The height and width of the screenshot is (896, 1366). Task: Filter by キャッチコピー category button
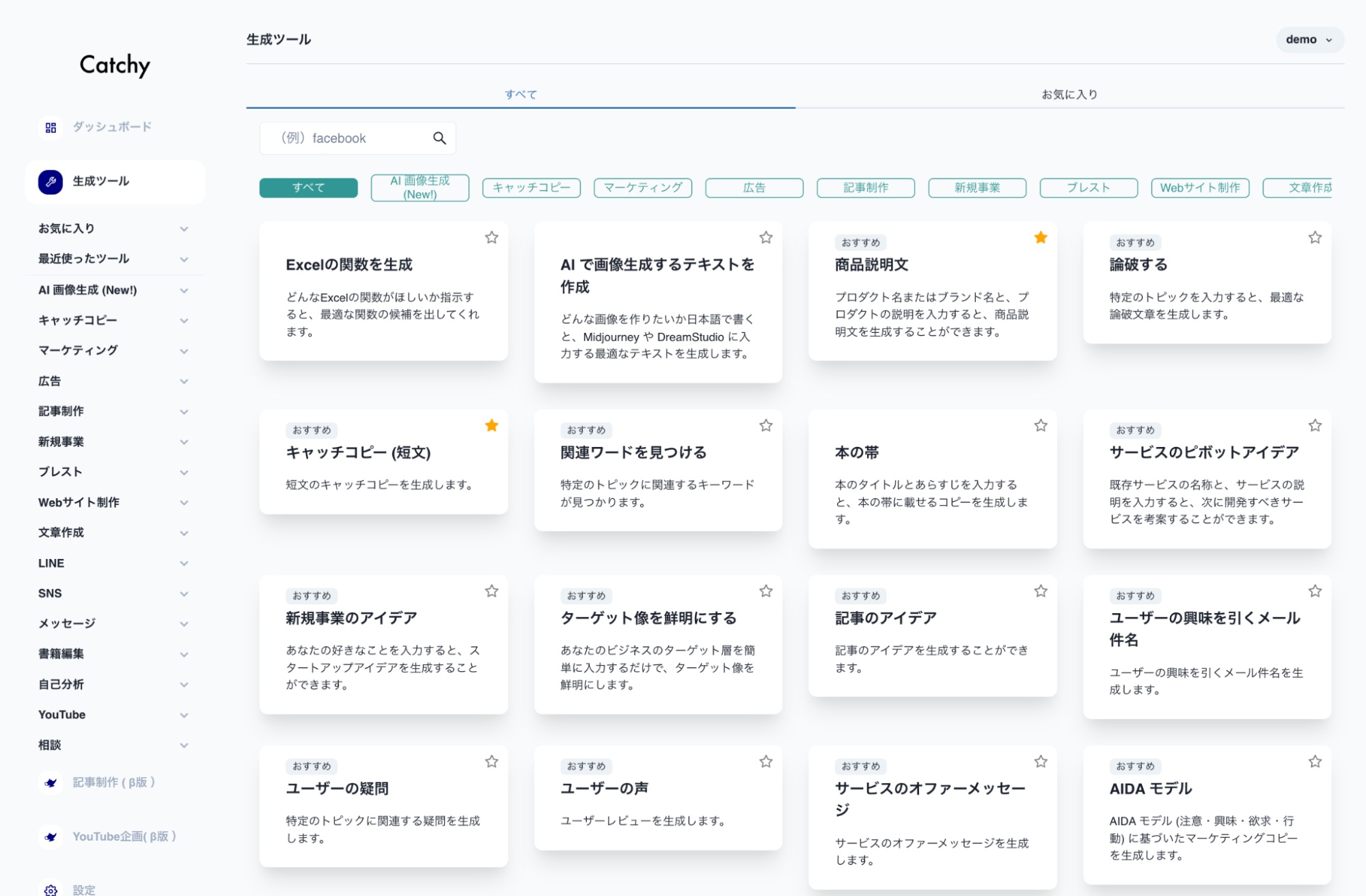tap(531, 188)
